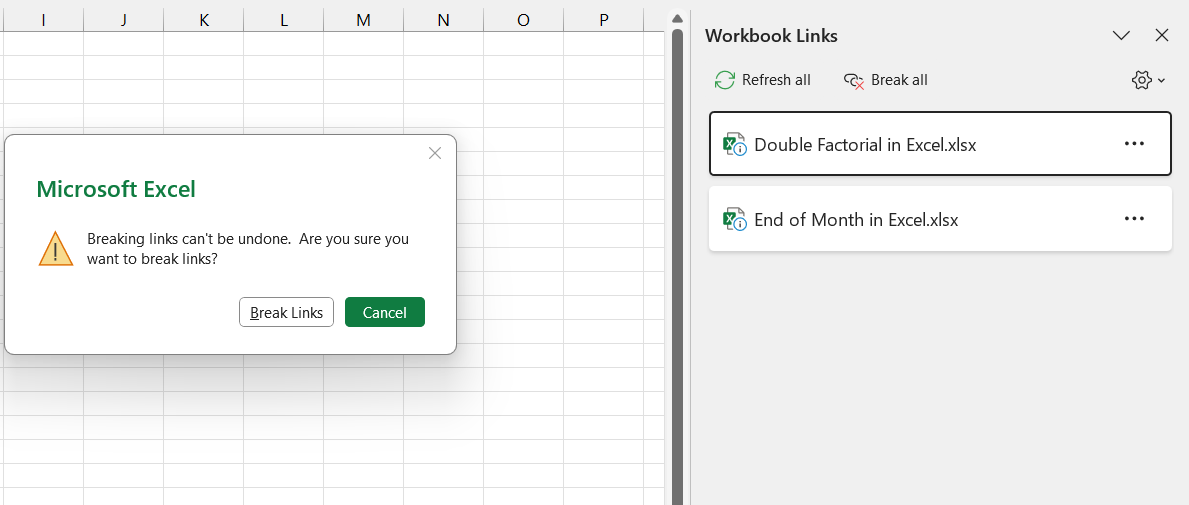This screenshot has width=1189, height=505.
Task: Select the Double Factorial in Excel.xlsx link
Action: [940, 144]
